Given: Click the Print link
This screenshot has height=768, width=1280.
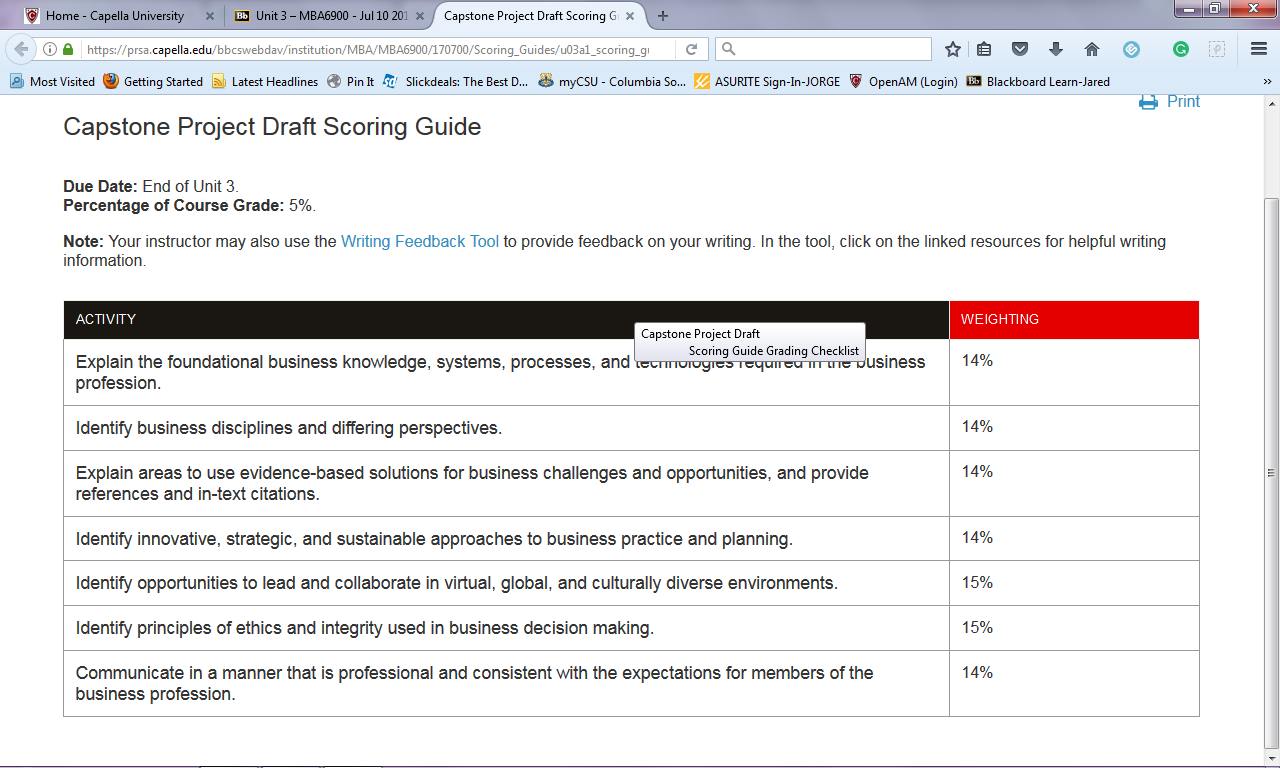Looking at the screenshot, I should [x=1182, y=101].
